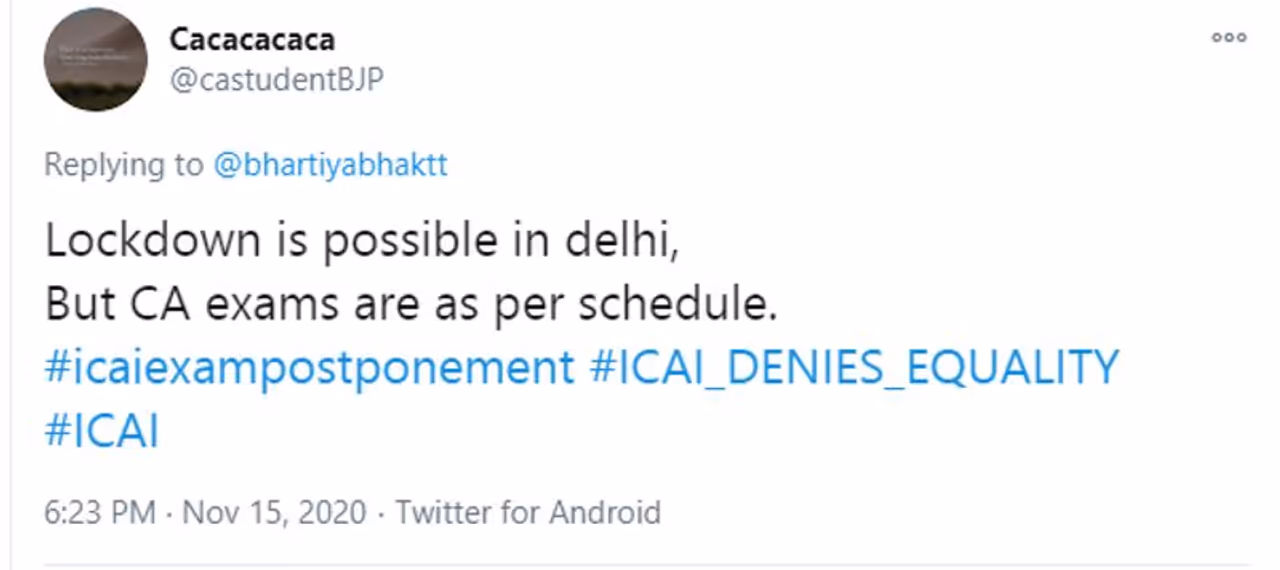
Task: Open the #ICAI_DENIES_EQUALITY hashtag
Action: (855, 368)
